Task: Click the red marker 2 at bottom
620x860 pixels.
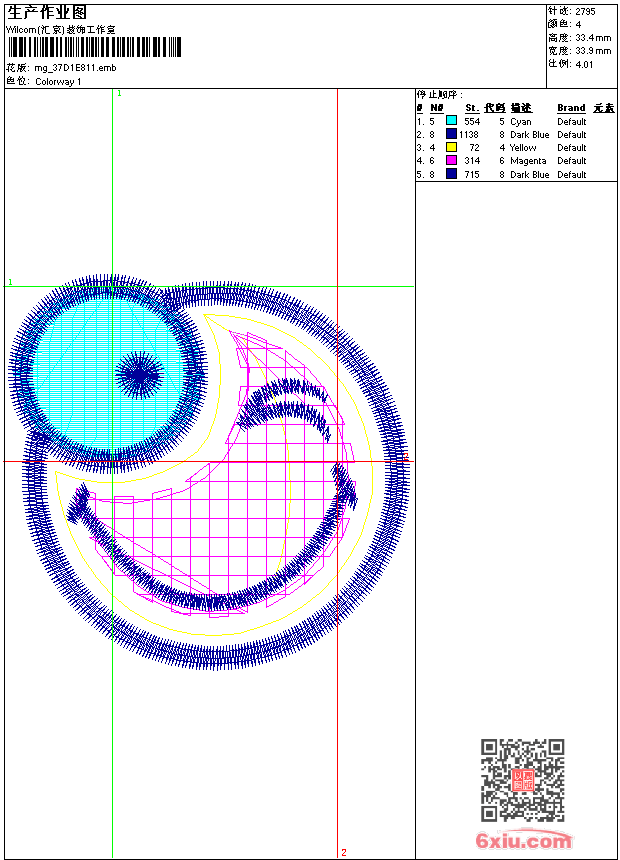Action: tap(343, 852)
